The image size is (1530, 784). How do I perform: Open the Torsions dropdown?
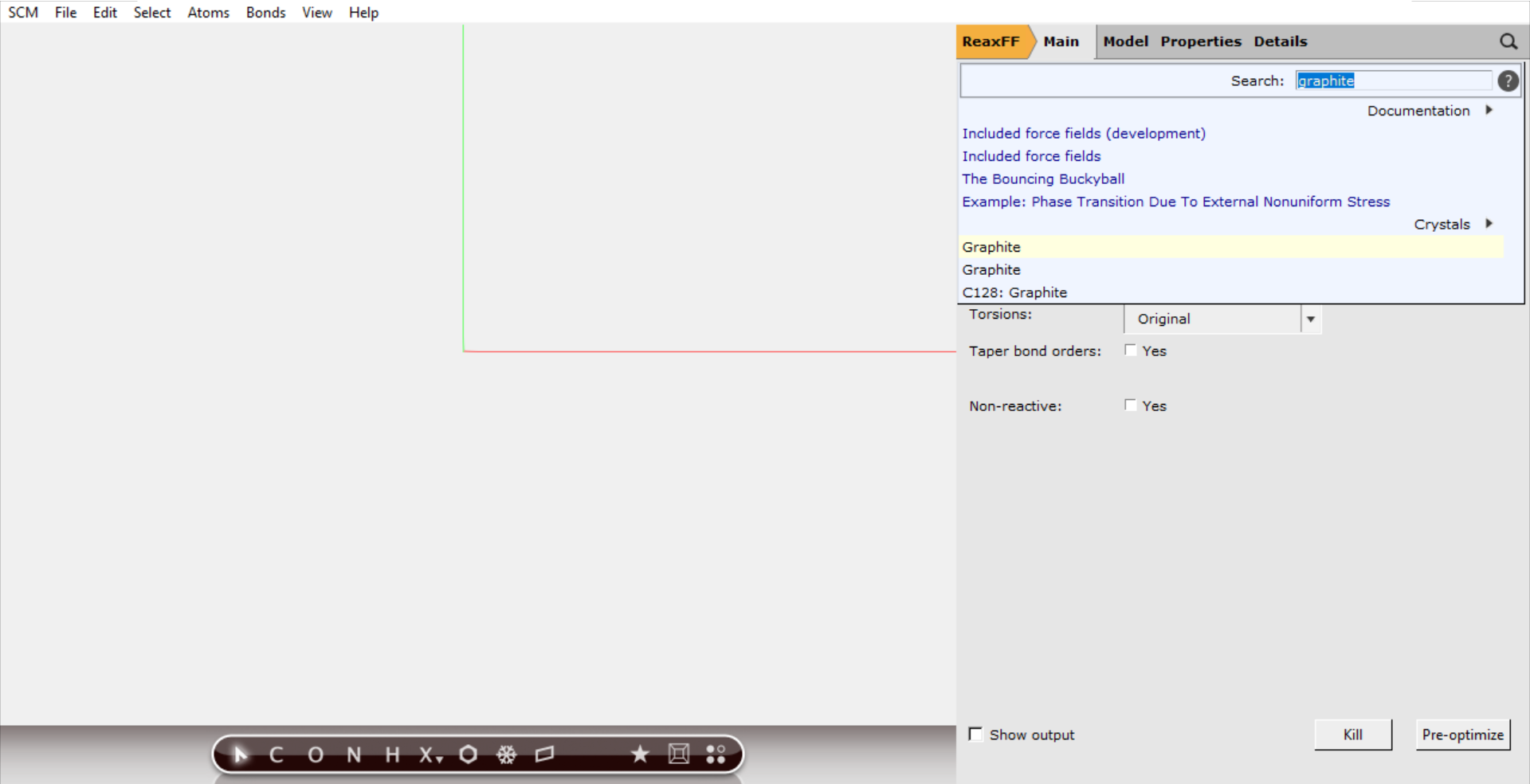1311,319
